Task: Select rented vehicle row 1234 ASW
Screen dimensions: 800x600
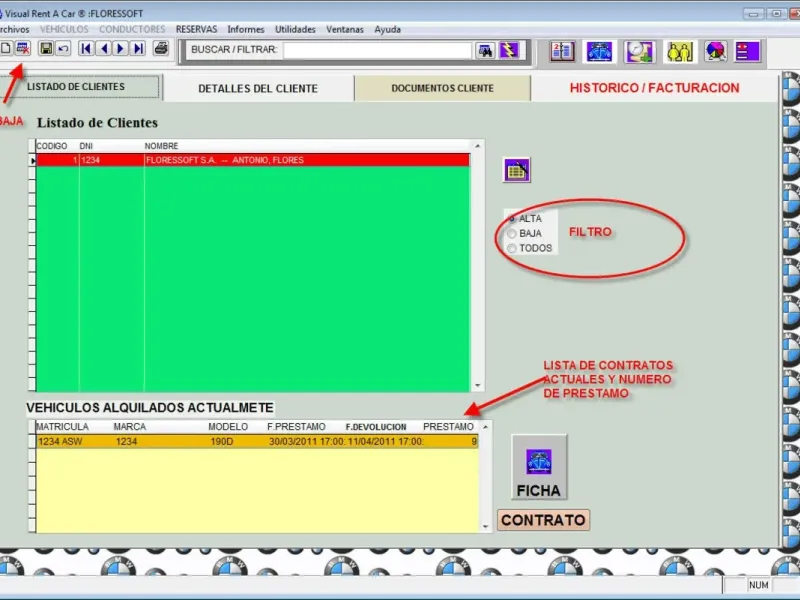Action: [x=257, y=441]
